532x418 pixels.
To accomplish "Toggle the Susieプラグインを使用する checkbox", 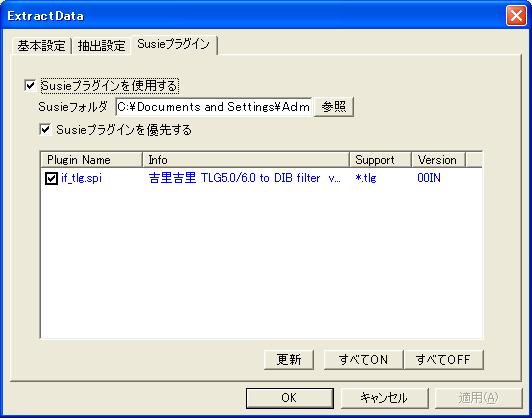I will 31,85.
